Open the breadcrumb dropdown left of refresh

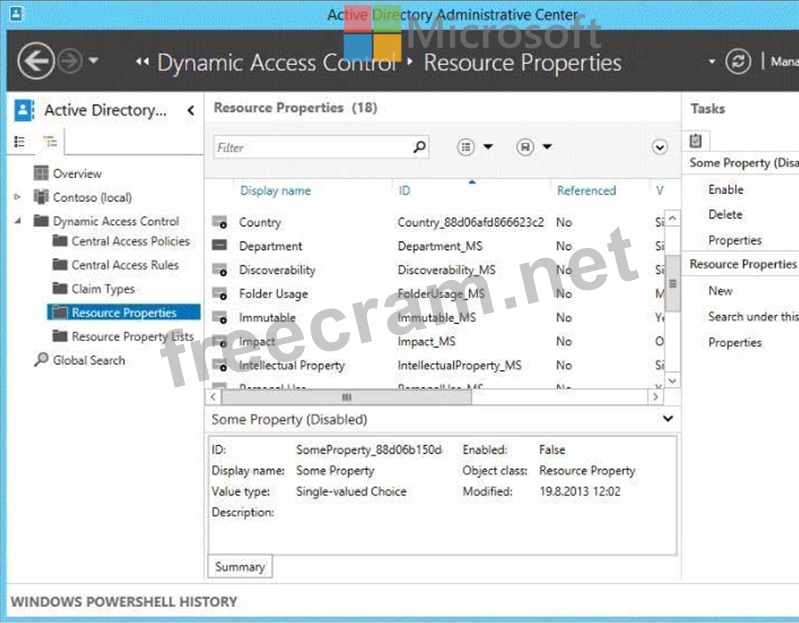pos(712,62)
